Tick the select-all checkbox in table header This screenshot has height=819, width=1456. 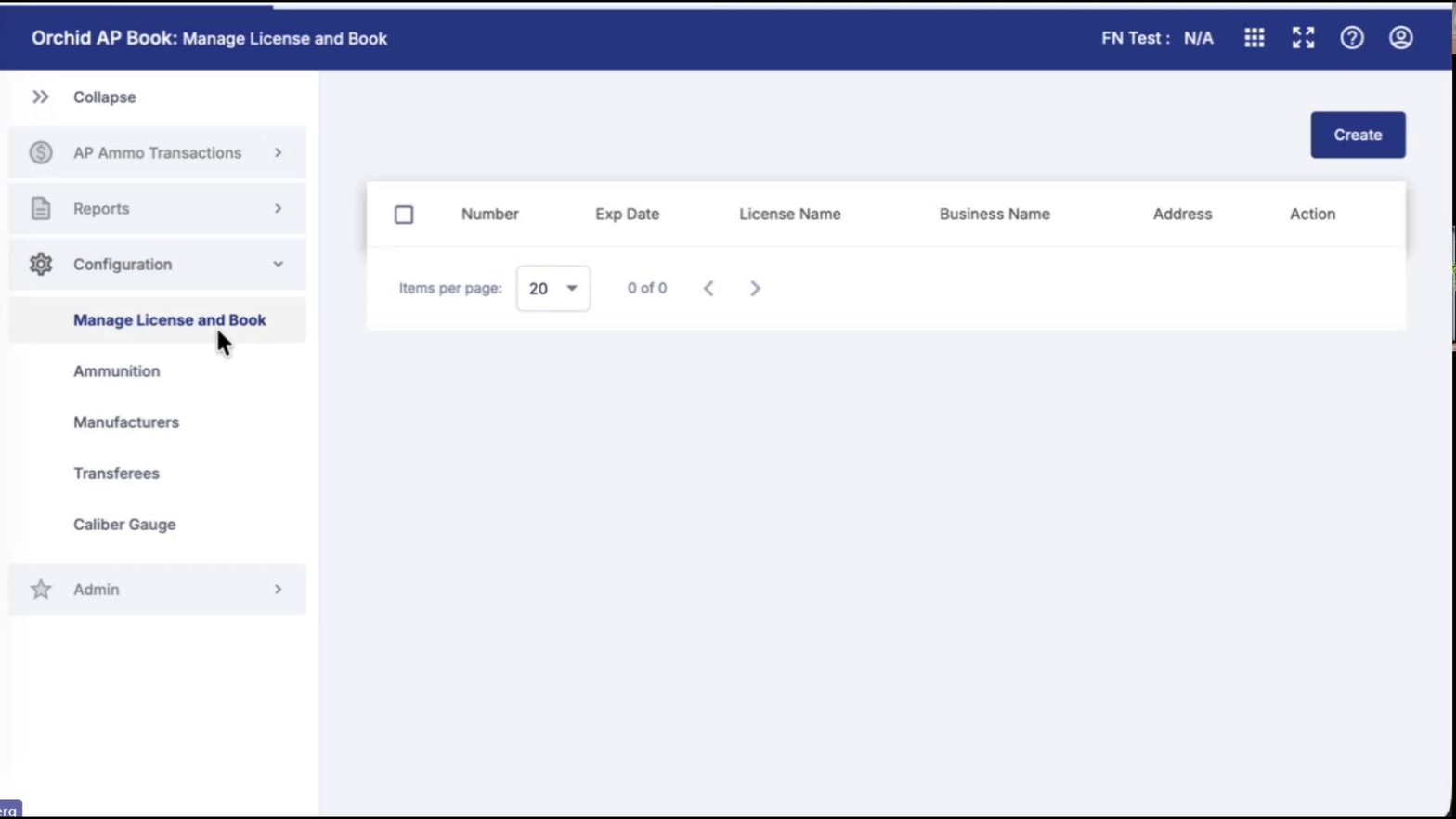coord(404,214)
